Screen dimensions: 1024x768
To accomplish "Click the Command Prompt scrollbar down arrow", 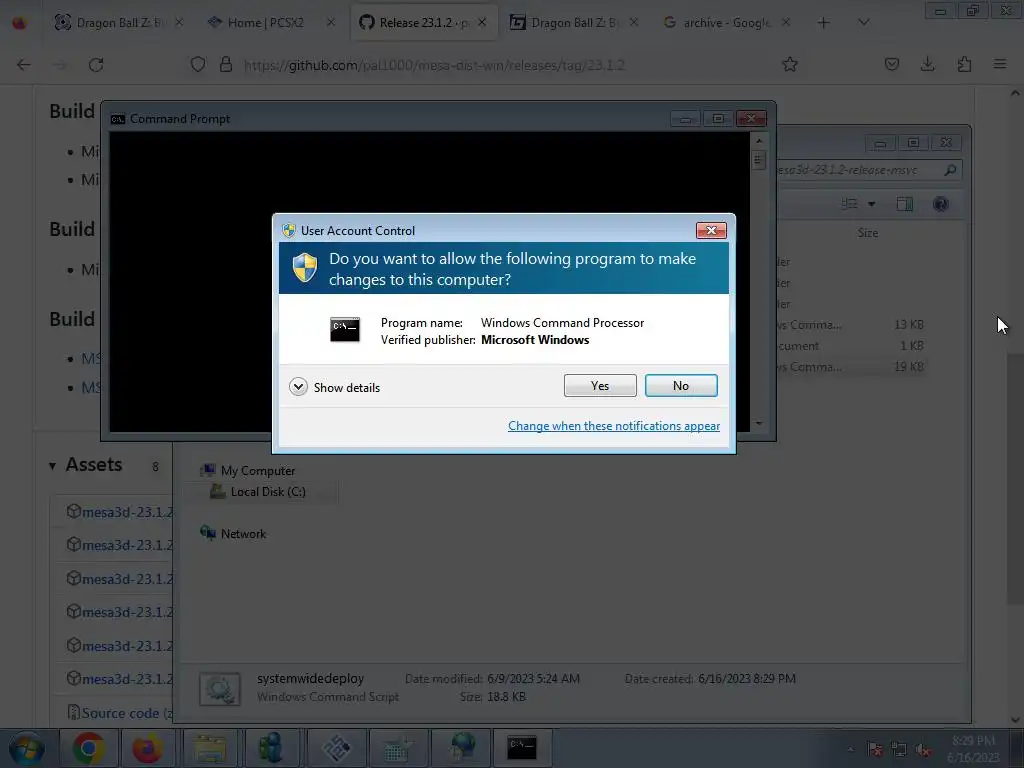I will pyautogui.click(x=758, y=423).
